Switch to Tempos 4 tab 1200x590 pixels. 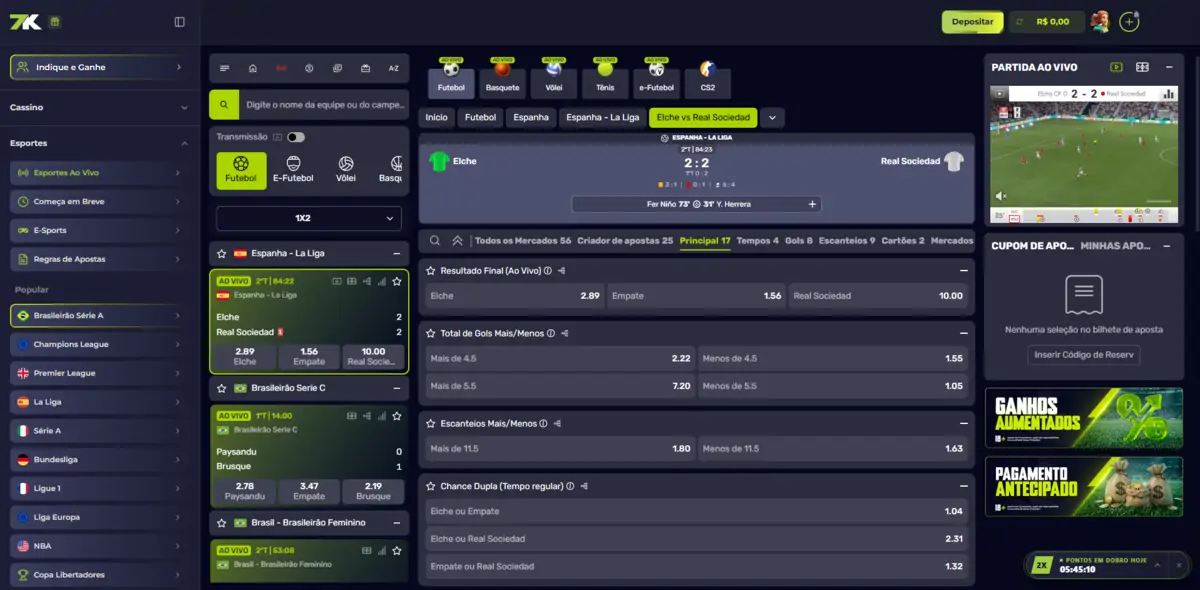click(x=757, y=240)
